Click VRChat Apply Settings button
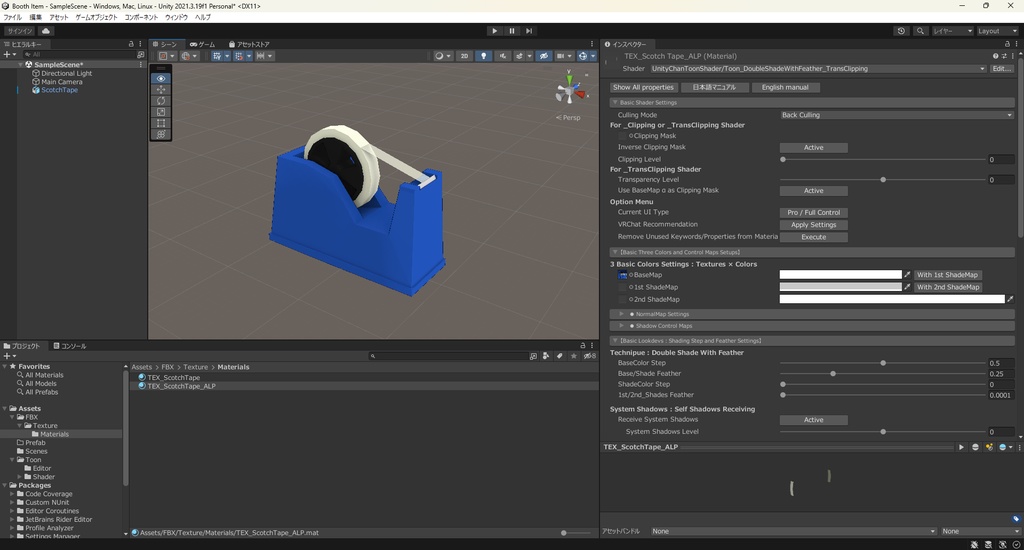The image size is (1024, 550). click(x=814, y=225)
